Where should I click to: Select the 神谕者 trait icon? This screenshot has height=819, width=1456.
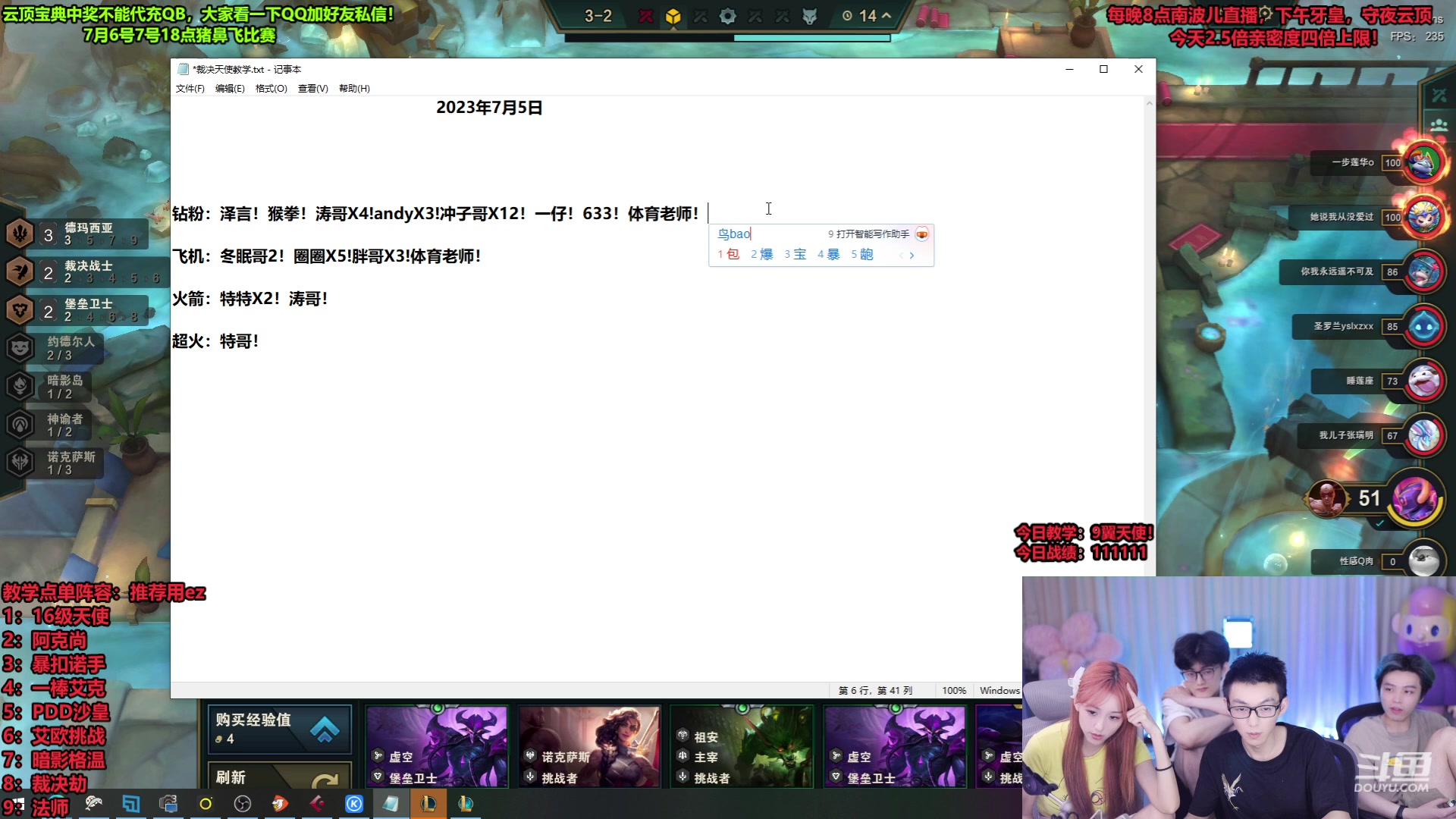click(x=20, y=425)
